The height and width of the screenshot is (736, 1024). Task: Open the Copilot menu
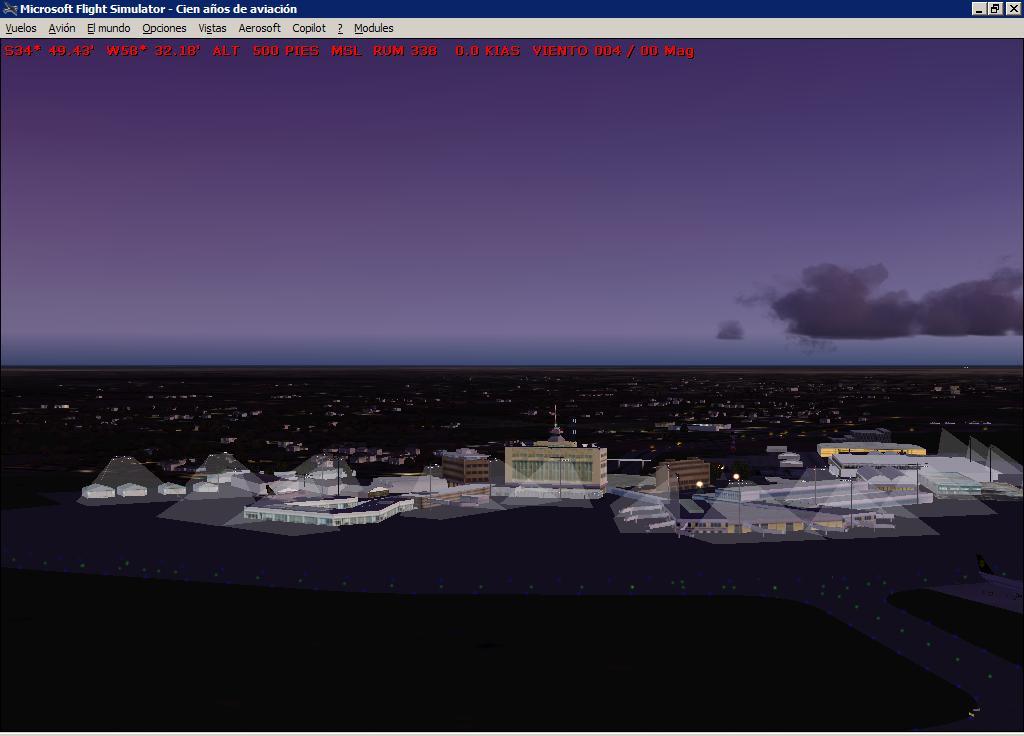(309, 28)
